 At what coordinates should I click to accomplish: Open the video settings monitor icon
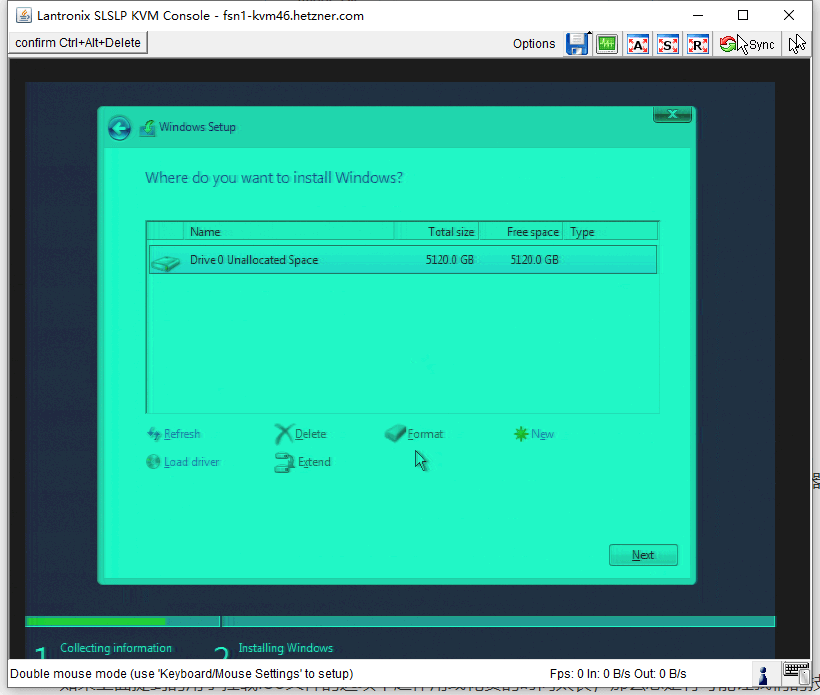click(x=606, y=43)
